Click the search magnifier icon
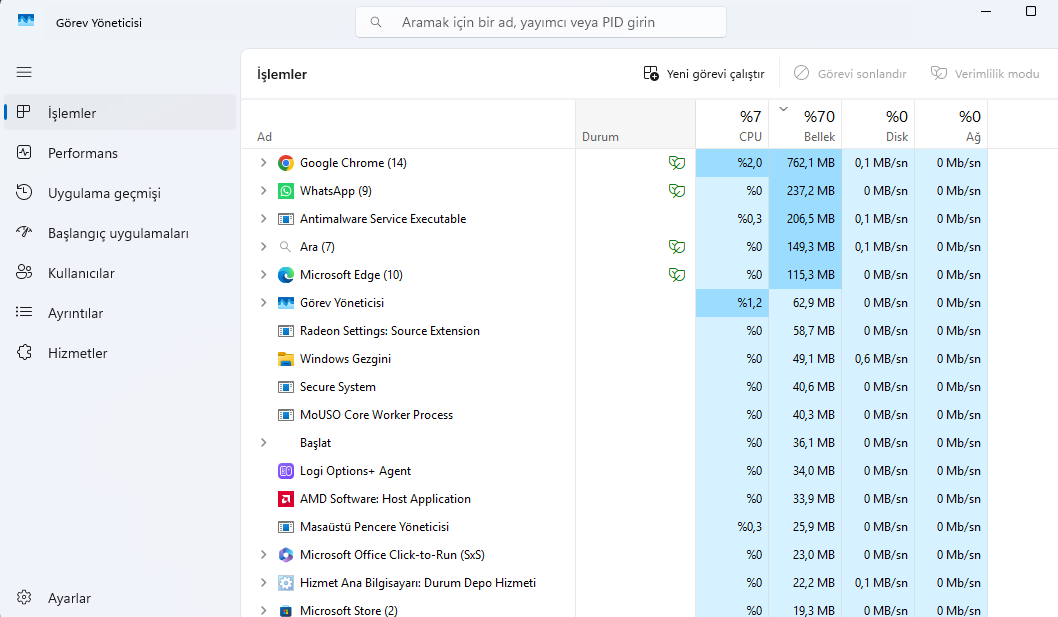The width and height of the screenshot is (1058, 617). point(376,22)
